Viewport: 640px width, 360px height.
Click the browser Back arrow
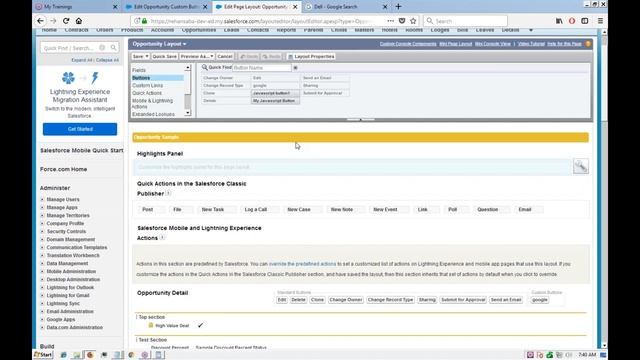(40, 21)
